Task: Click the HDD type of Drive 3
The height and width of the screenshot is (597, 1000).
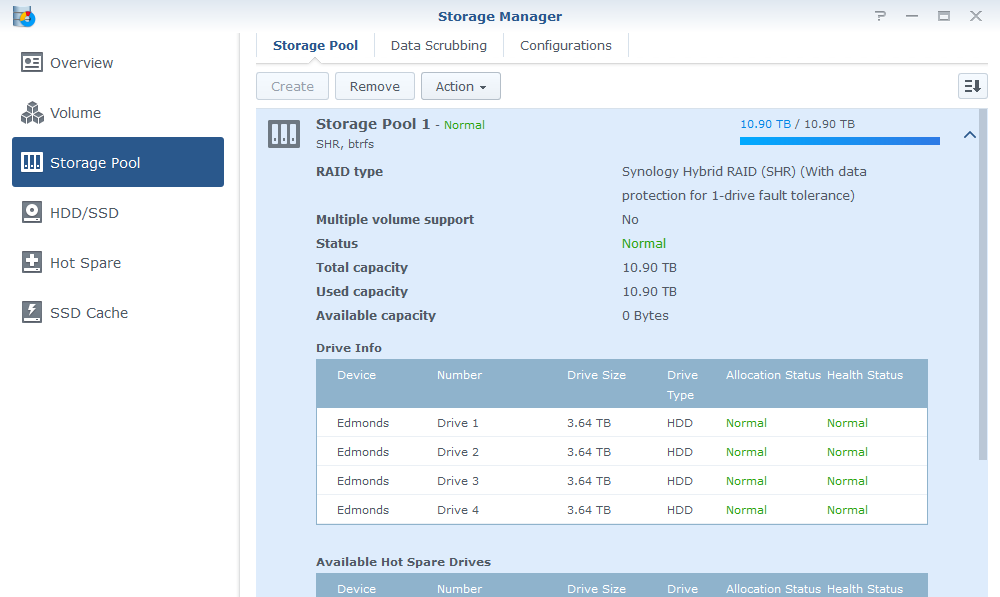Action: [x=680, y=481]
